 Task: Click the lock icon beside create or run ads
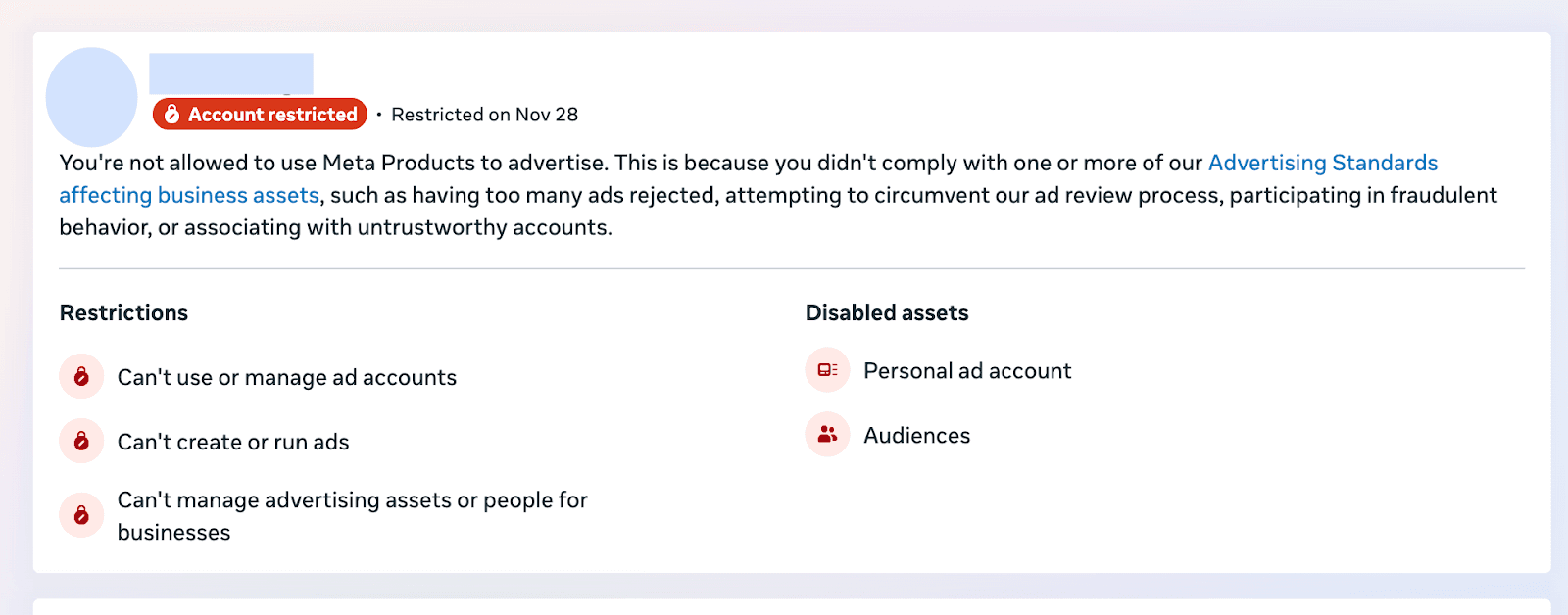point(81,441)
